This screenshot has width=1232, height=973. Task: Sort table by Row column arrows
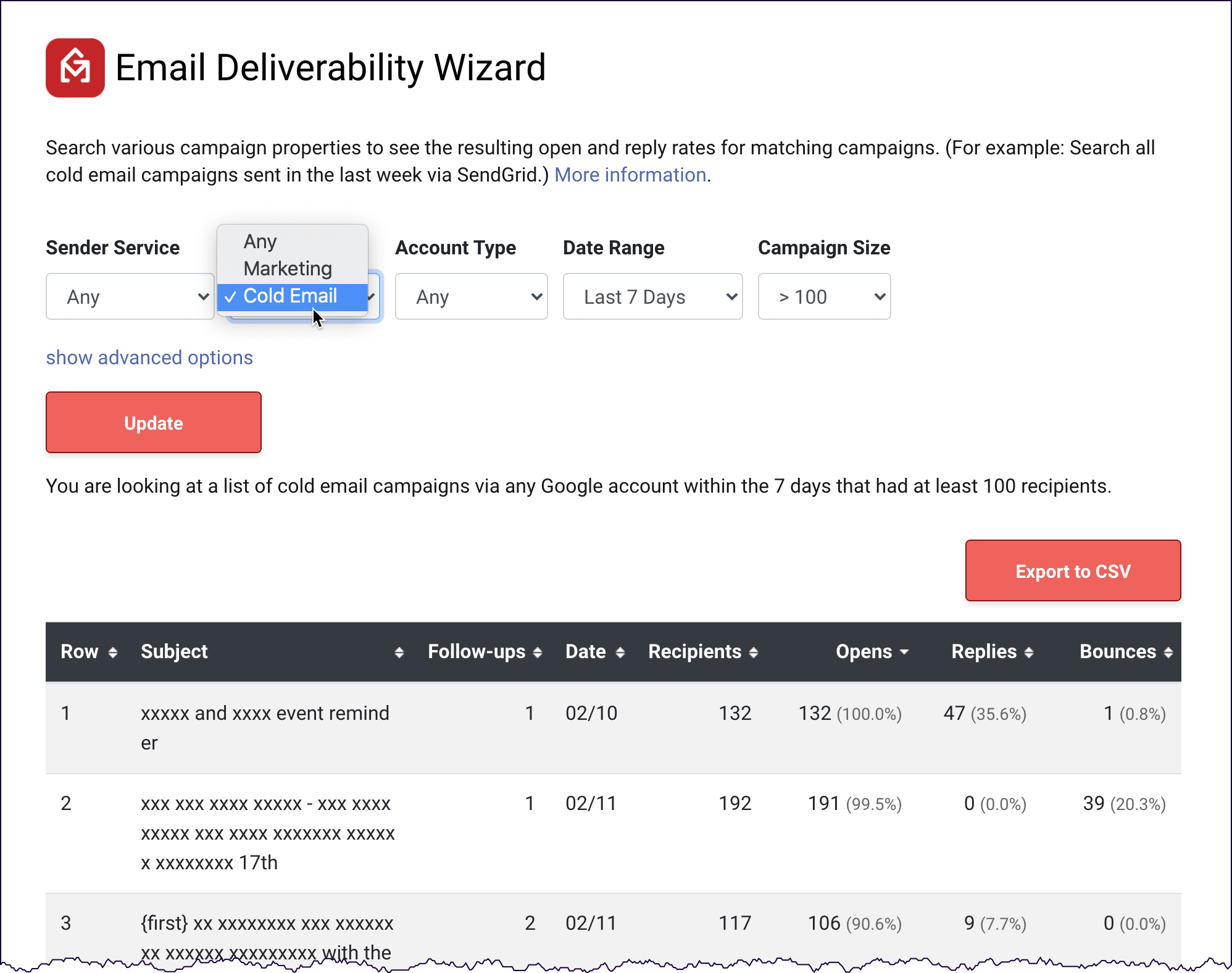tap(112, 652)
